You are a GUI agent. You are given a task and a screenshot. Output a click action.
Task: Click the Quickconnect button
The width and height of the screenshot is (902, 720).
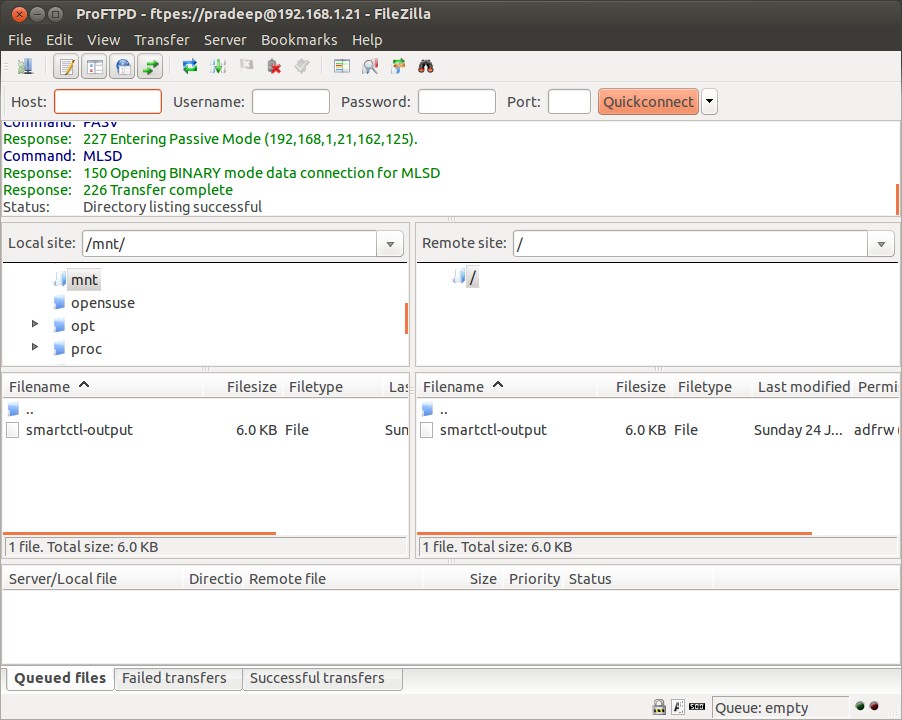pos(648,102)
